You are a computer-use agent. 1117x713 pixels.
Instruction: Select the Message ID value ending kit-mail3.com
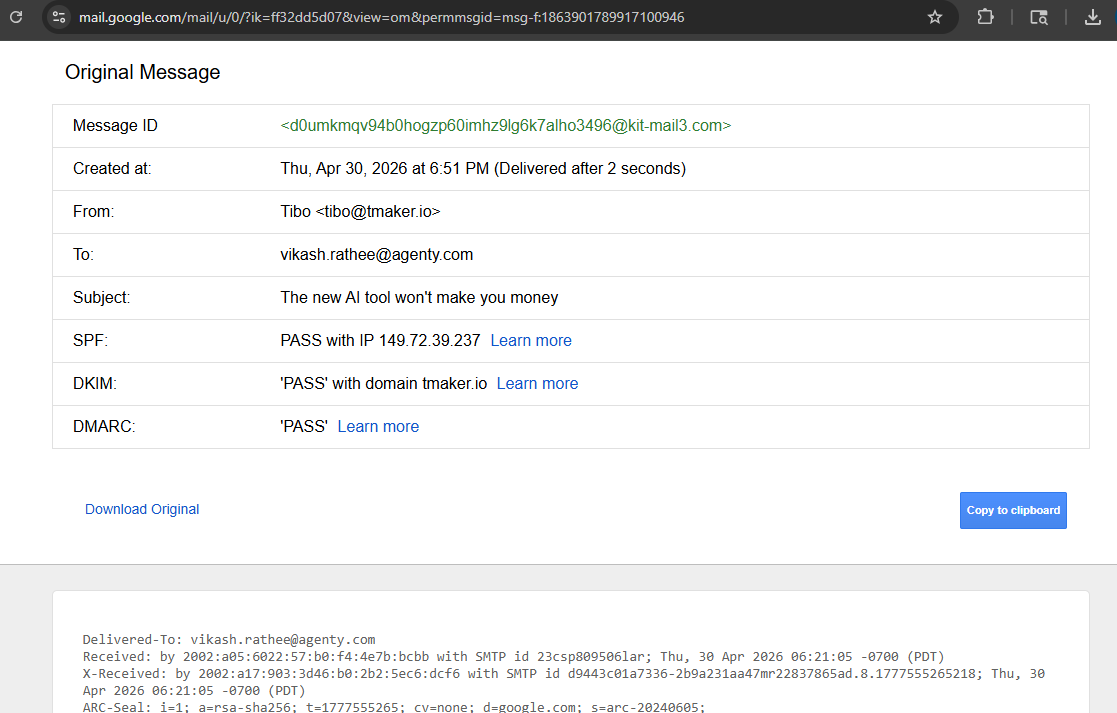point(506,125)
